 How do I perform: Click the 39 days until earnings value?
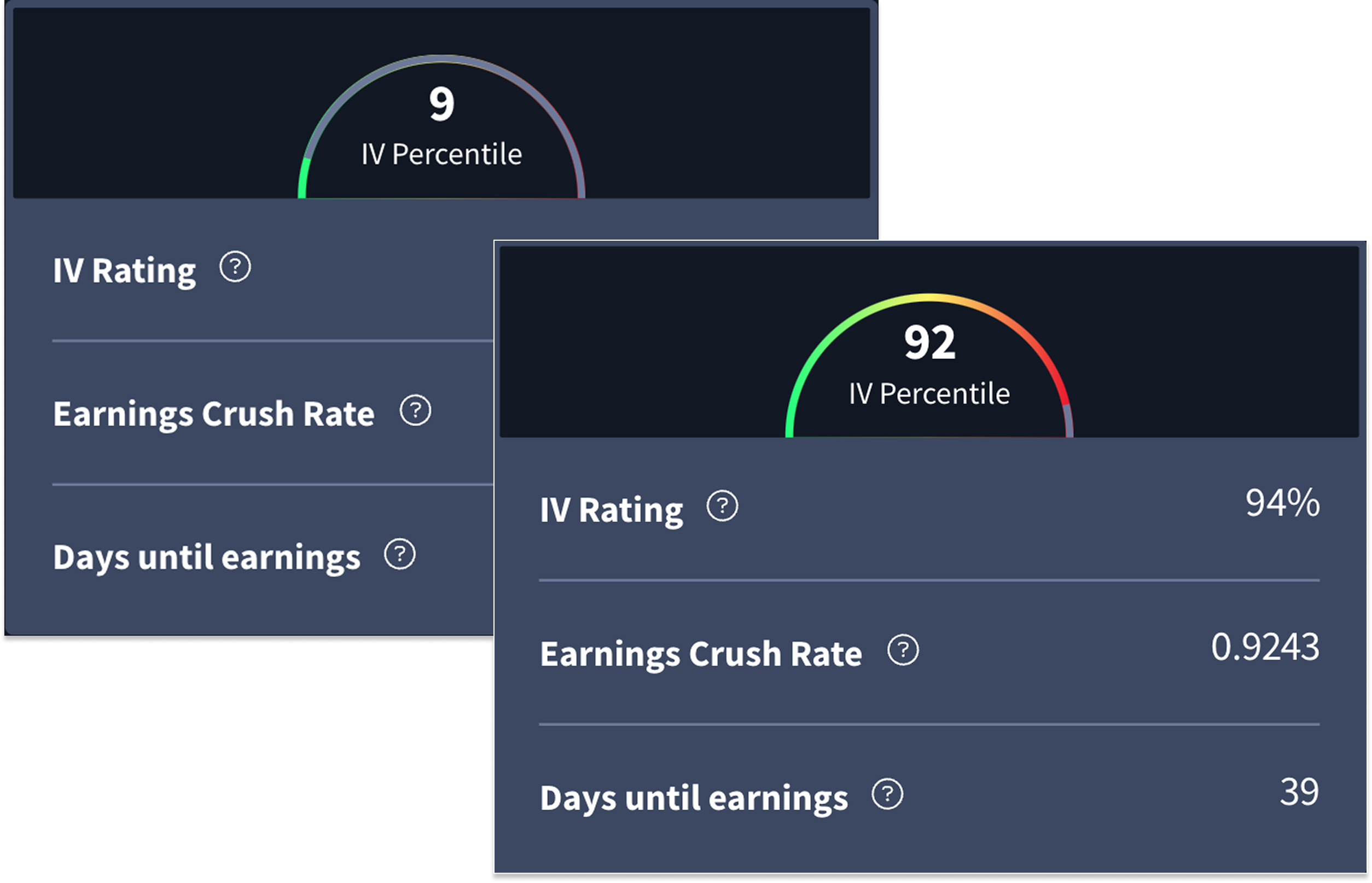(1299, 792)
